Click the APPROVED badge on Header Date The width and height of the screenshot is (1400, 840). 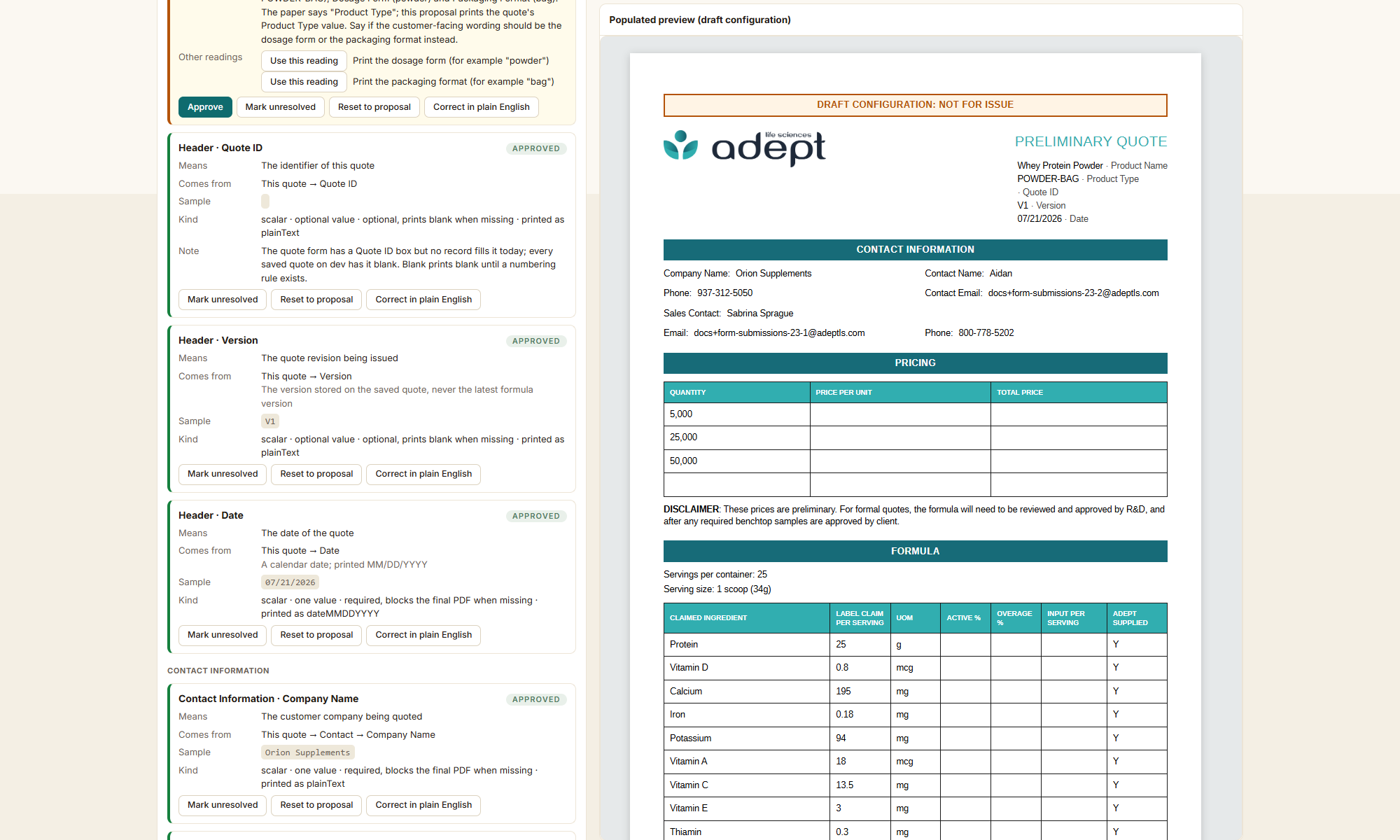pos(535,516)
